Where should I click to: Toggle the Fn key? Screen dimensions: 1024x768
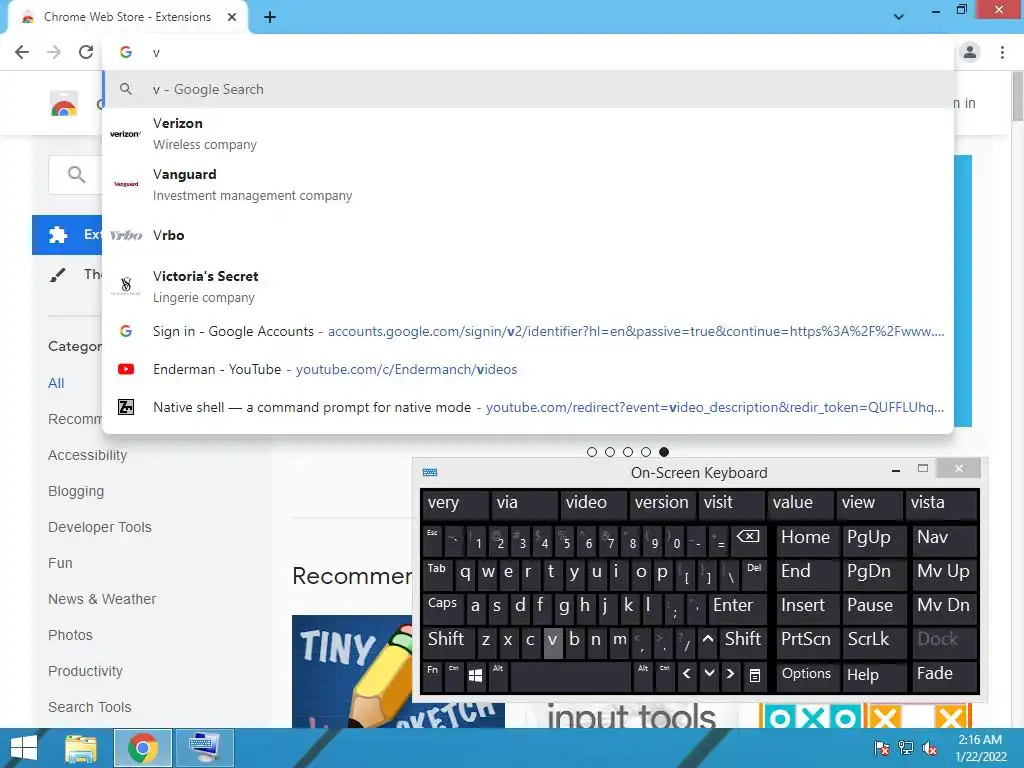432,675
